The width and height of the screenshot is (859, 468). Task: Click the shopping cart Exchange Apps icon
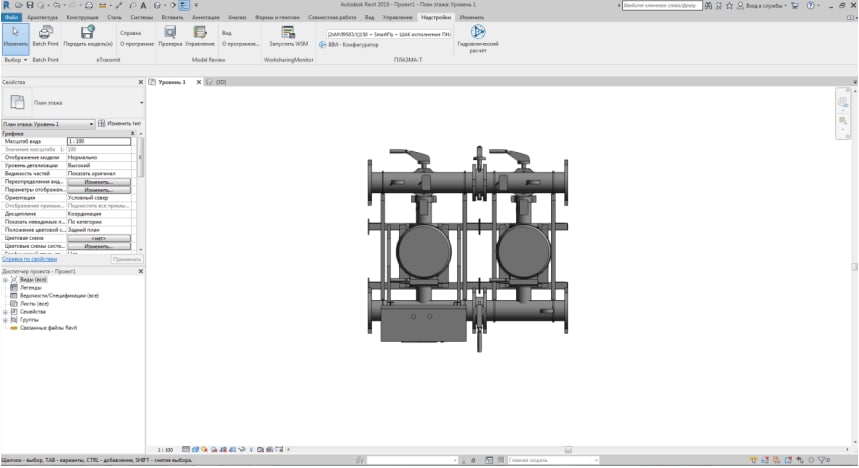pos(795,5)
